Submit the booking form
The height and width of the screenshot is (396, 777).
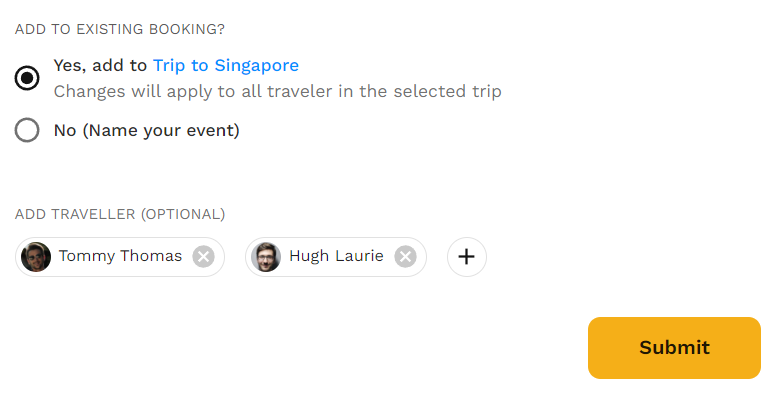tap(674, 348)
